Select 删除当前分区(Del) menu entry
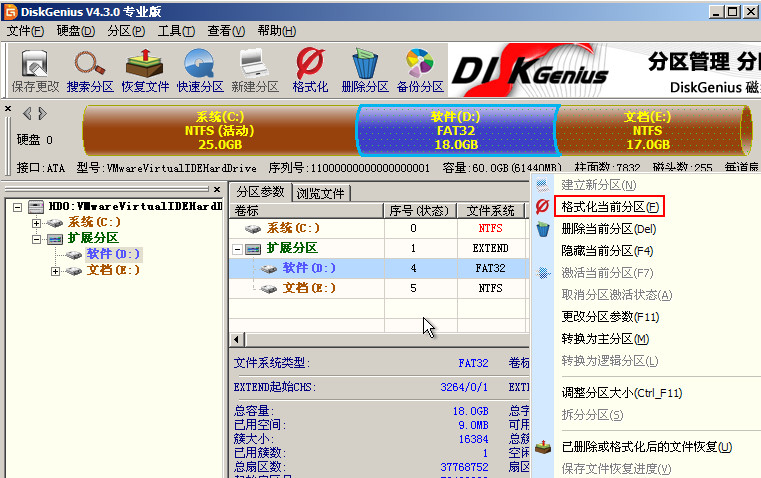Viewport: 761px width, 478px height. pyautogui.click(x=609, y=229)
